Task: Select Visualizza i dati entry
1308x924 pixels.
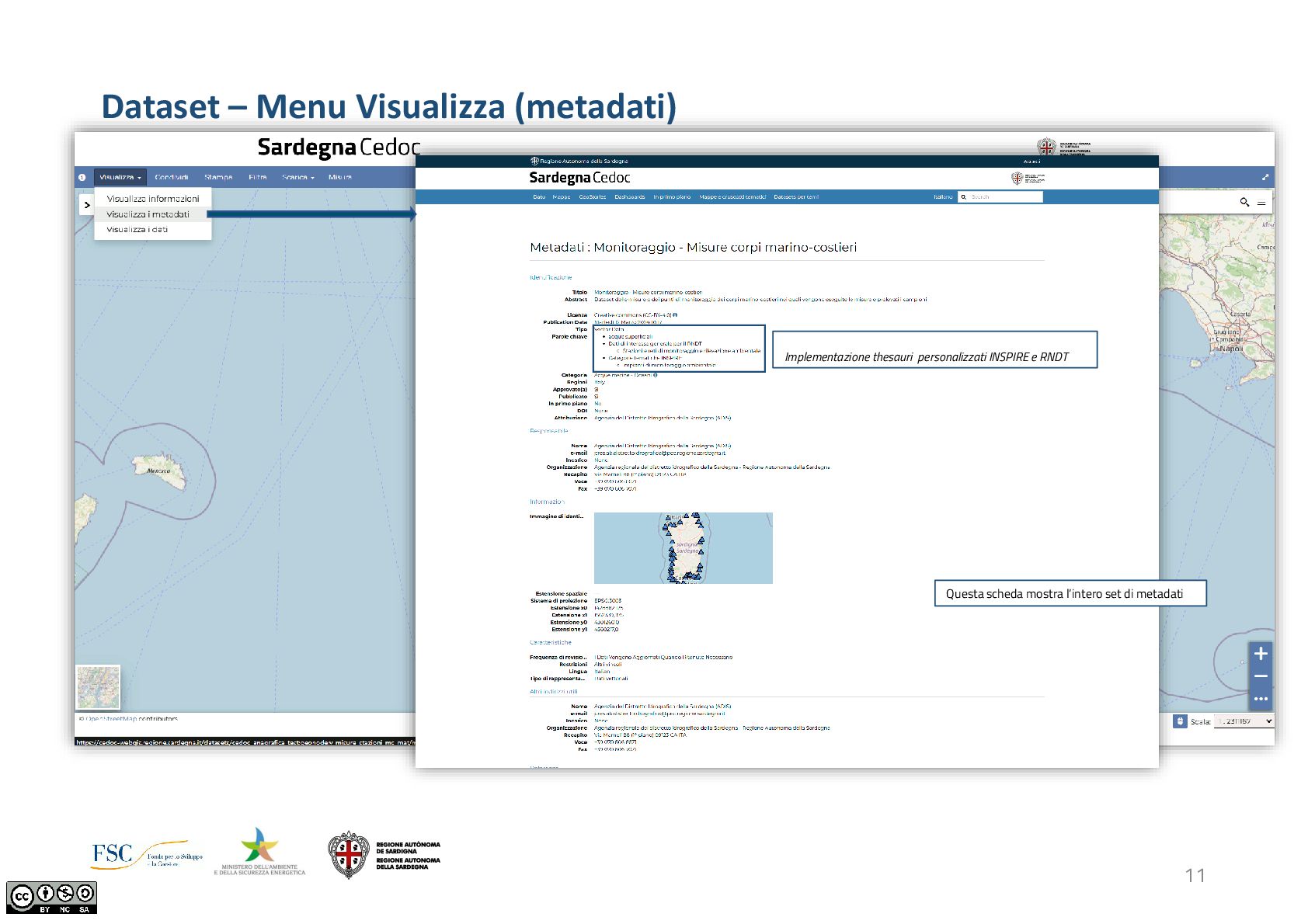Action: coord(153,229)
